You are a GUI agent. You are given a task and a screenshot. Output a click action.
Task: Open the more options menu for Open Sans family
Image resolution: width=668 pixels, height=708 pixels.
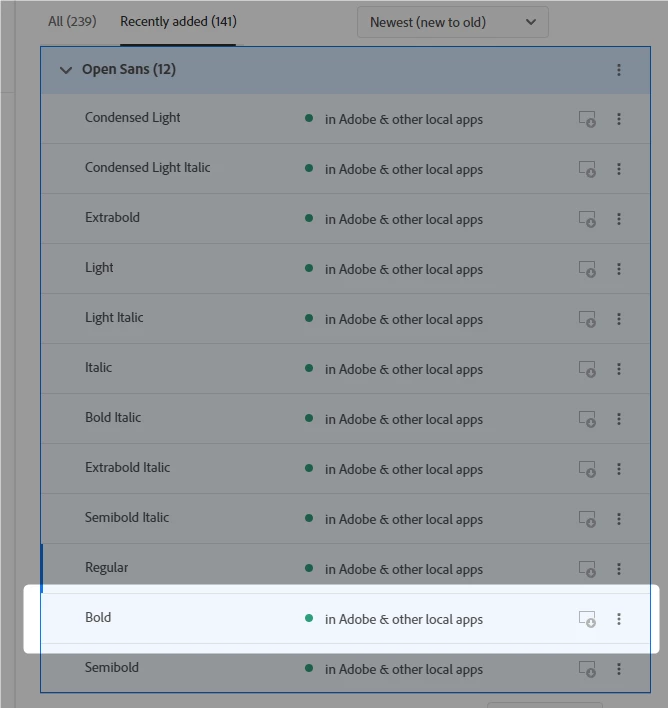(619, 70)
